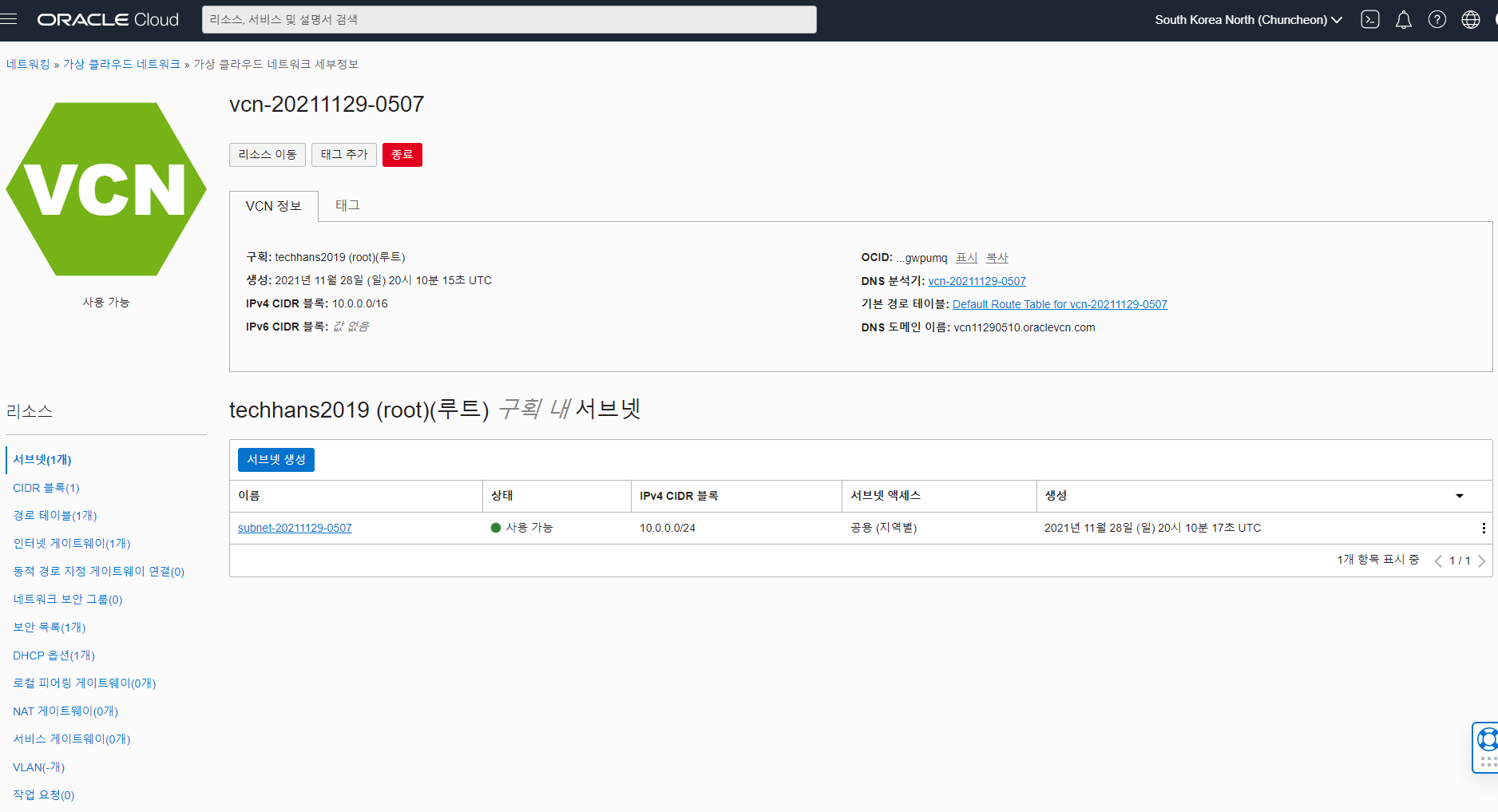This screenshot has height=812, width=1498.
Task: Open the hamburger navigation menu
Action: point(9,19)
